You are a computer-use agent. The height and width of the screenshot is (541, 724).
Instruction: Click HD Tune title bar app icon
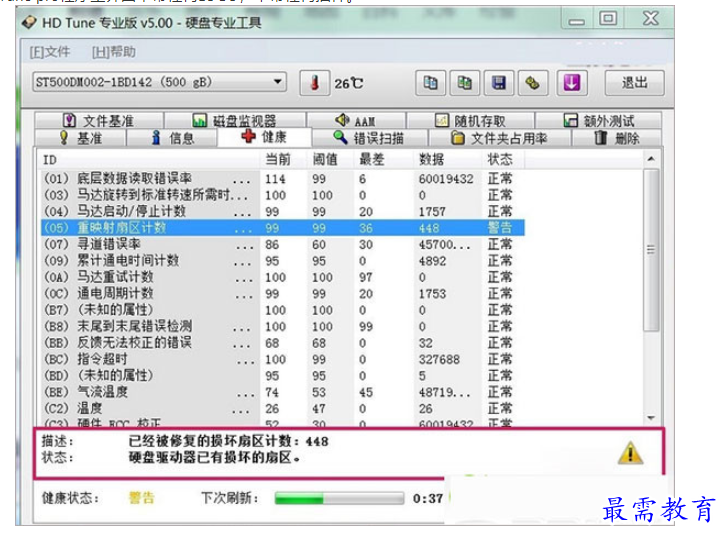29,22
